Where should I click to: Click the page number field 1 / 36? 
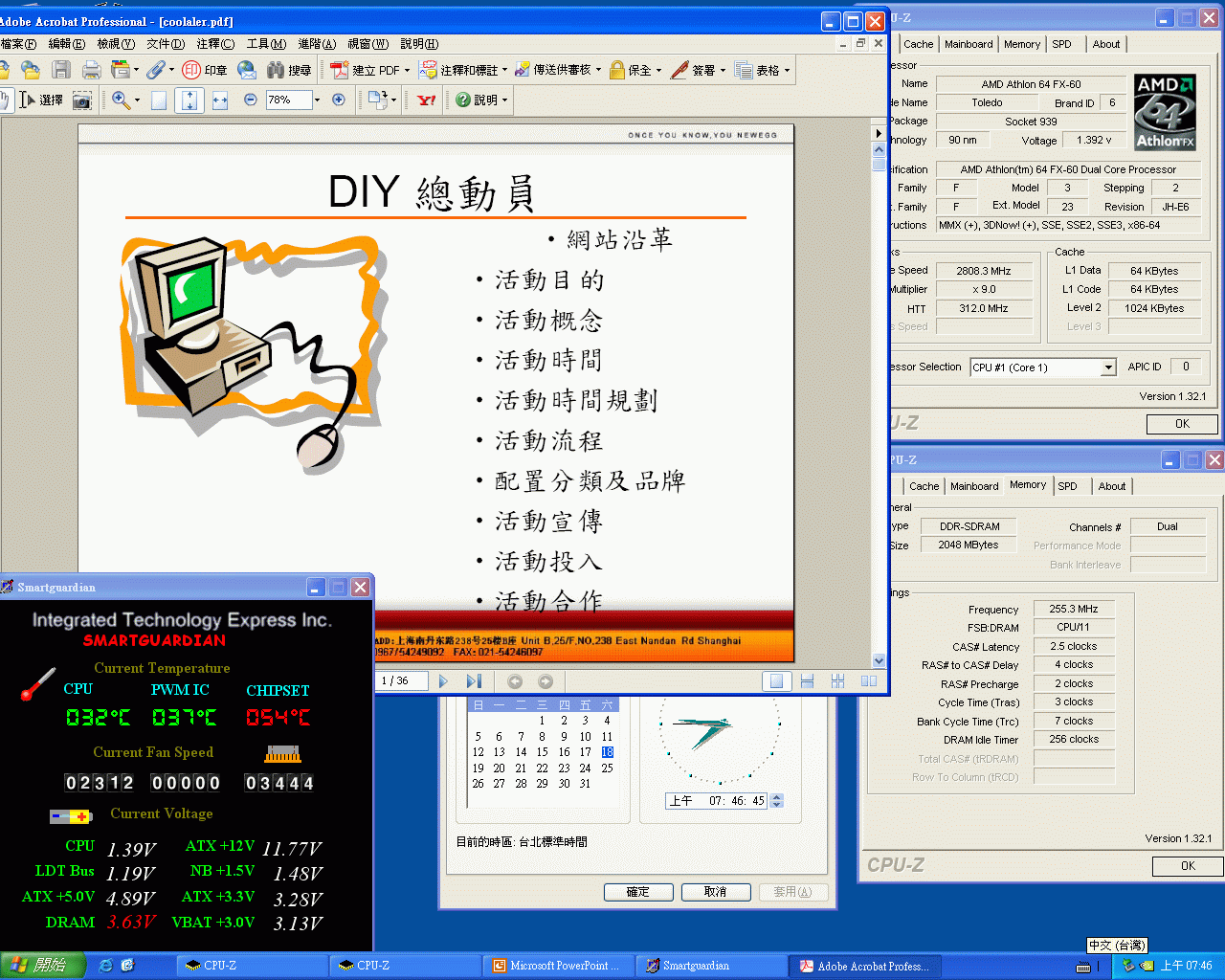point(400,681)
